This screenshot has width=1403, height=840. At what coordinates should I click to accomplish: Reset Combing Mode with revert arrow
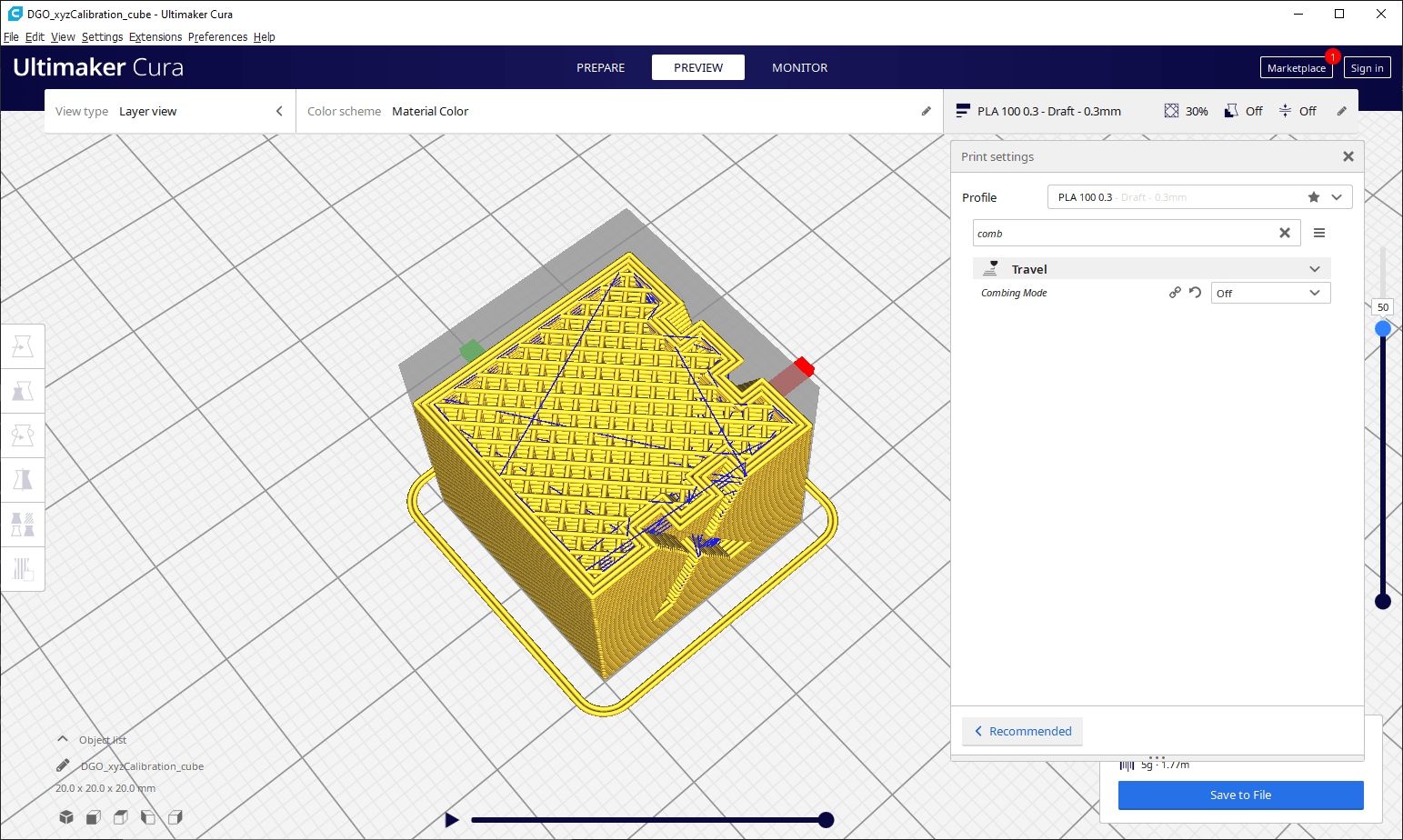point(1195,293)
